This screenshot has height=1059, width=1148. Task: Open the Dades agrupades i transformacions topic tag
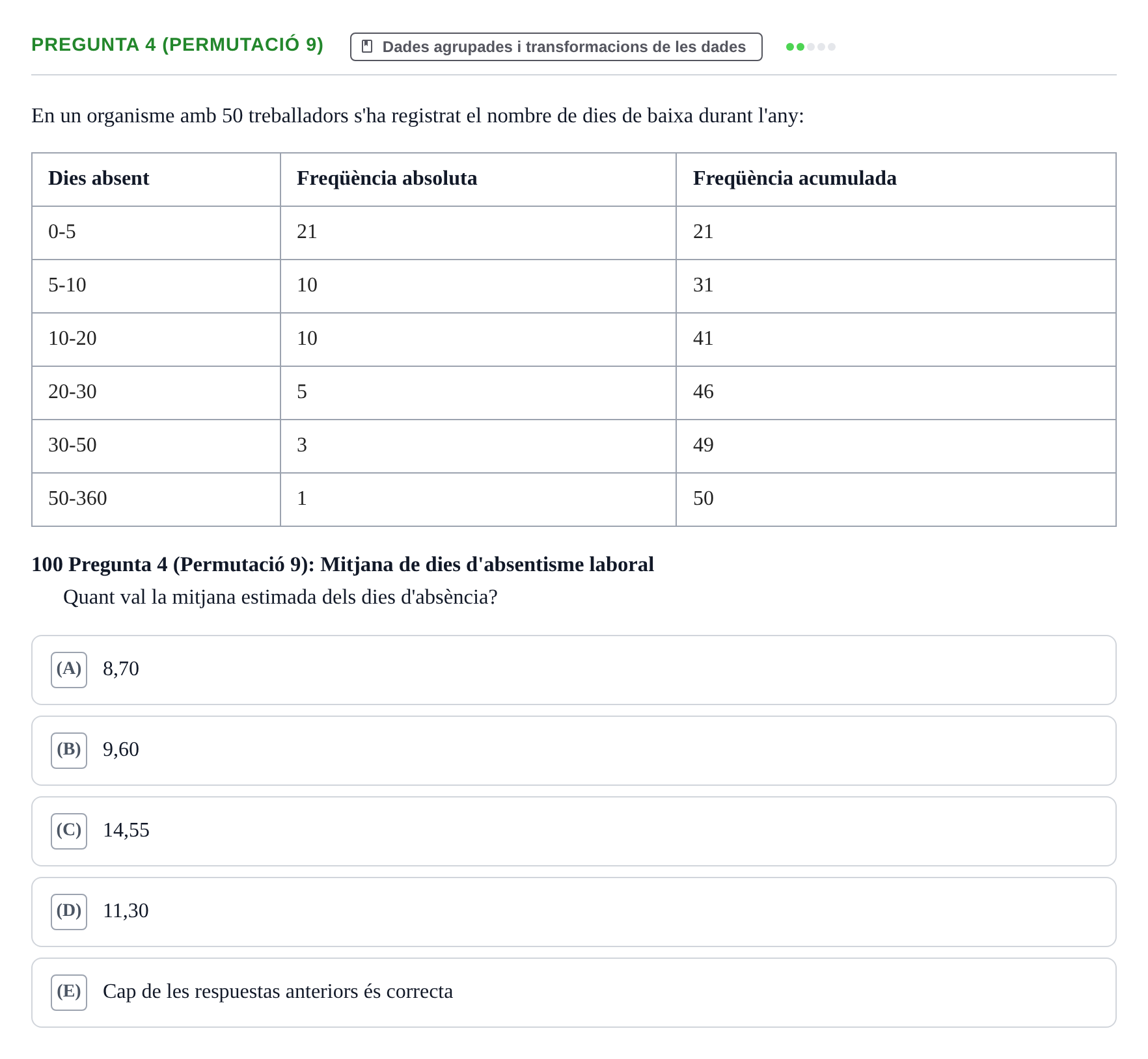tap(556, 47)
